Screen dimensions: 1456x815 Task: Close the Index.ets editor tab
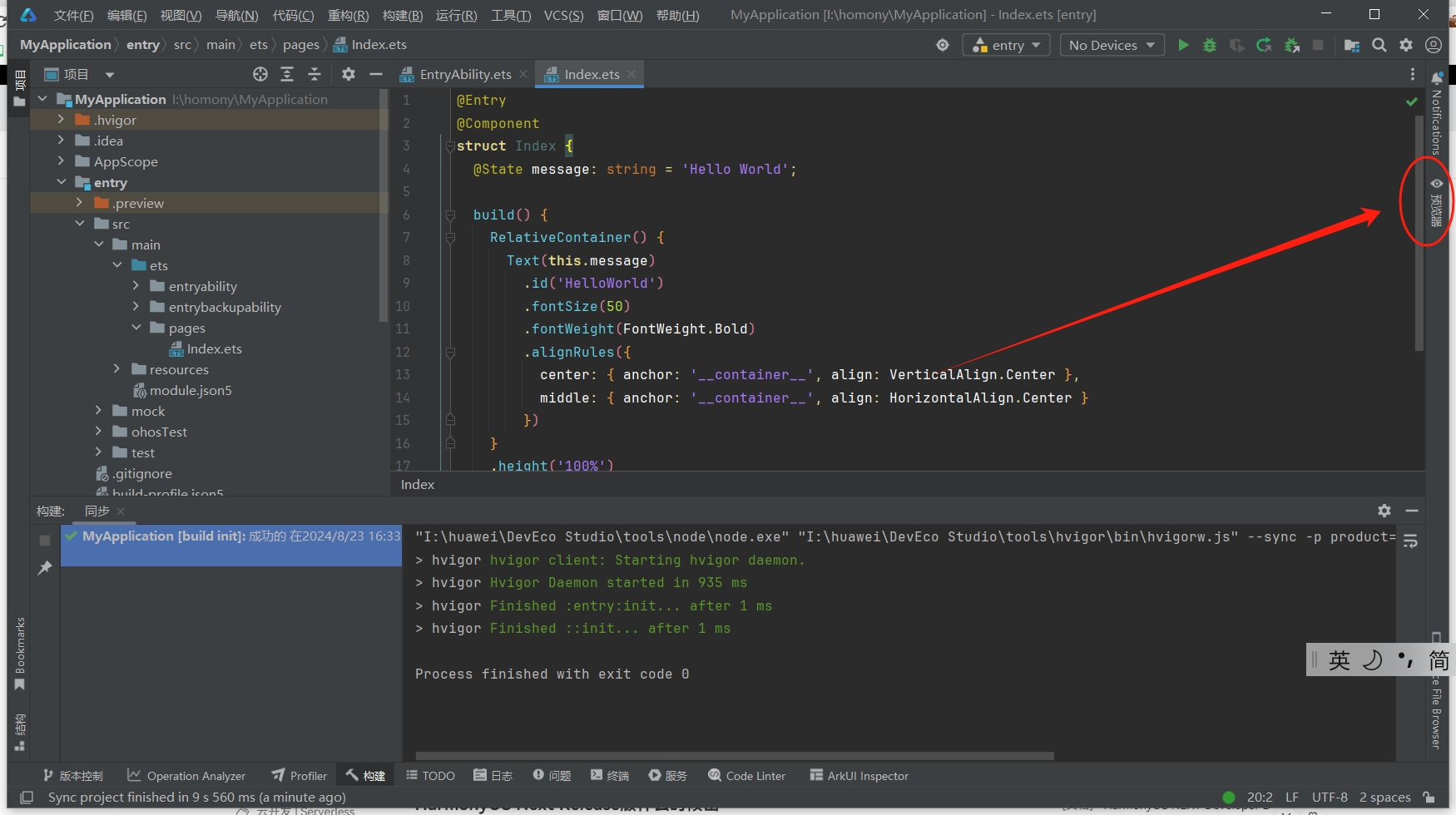(632, 74)
